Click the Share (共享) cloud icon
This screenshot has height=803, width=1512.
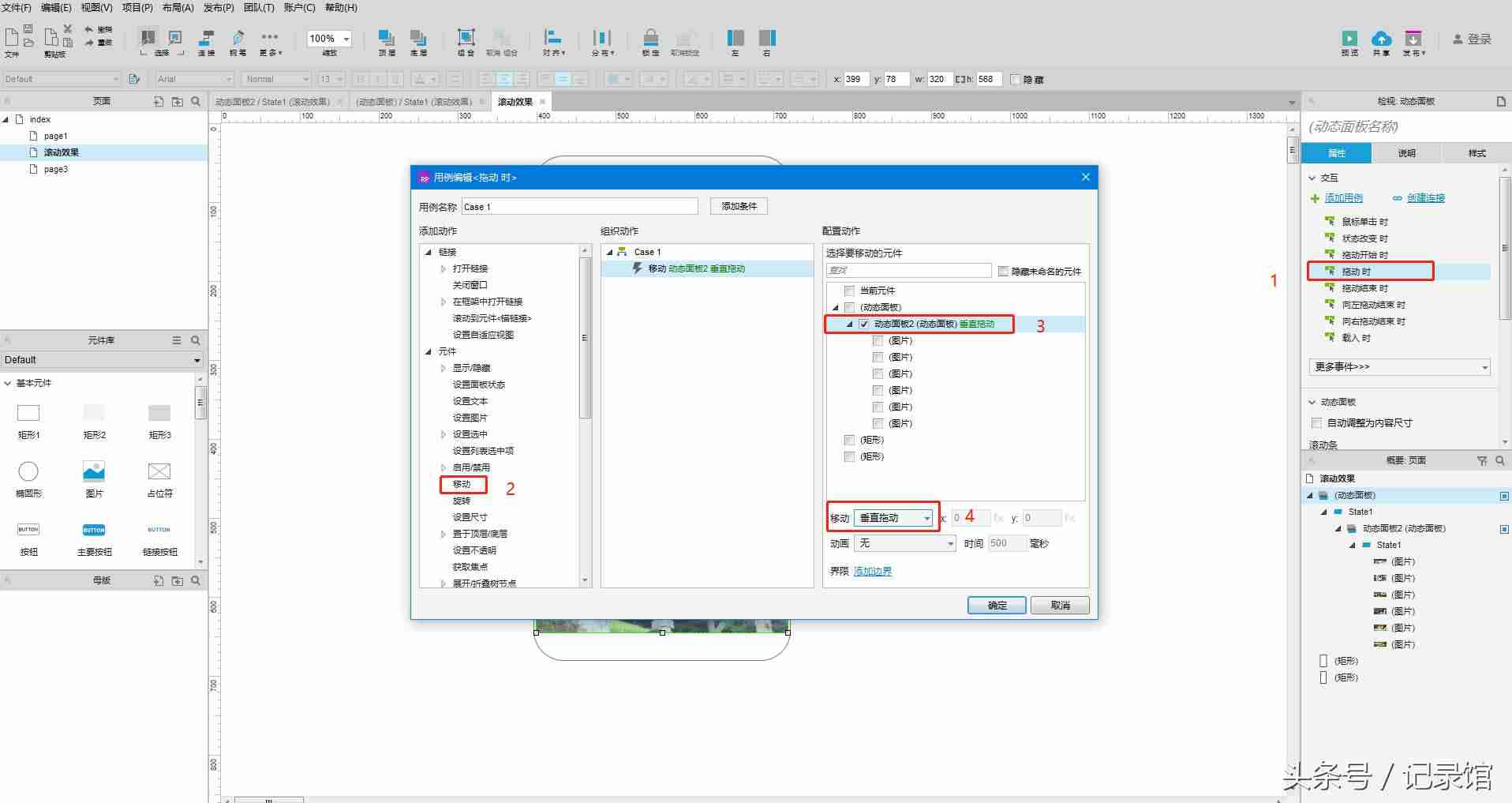pos(1381,38)
